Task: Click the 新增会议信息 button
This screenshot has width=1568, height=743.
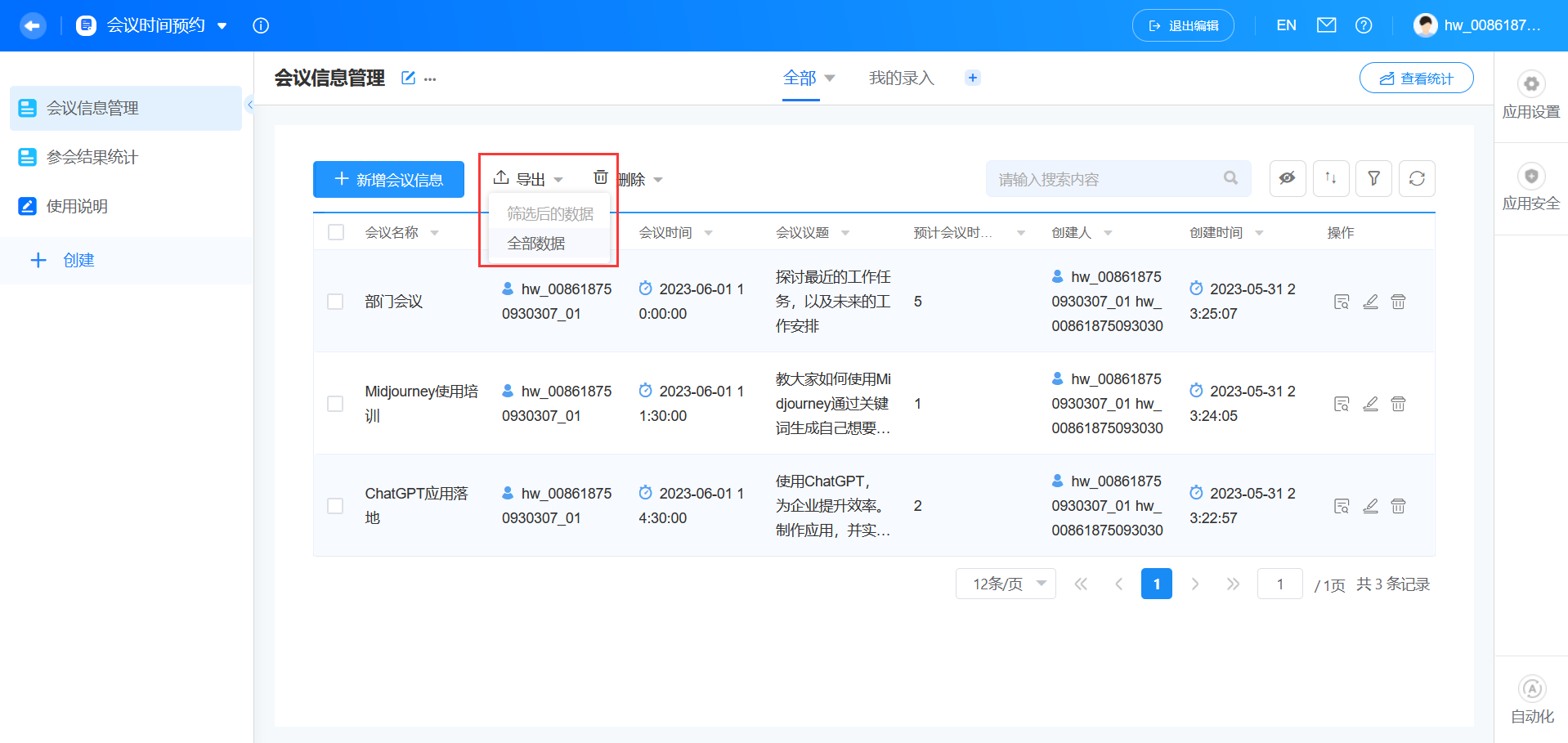Action: (x=388, y=179)
